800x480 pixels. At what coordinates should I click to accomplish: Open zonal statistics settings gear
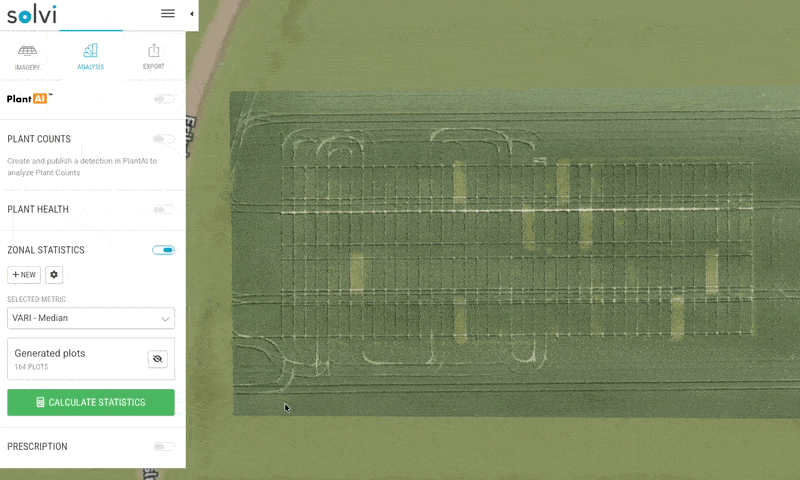click(x=54, y=274)
